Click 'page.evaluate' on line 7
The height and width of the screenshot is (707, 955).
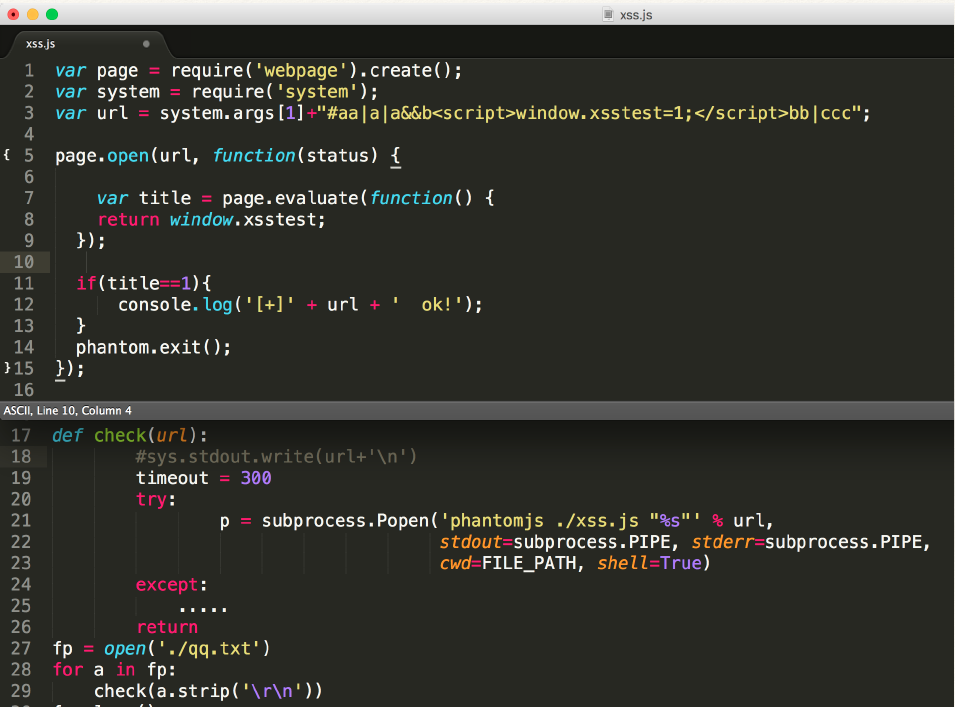[x=291, y=199]
